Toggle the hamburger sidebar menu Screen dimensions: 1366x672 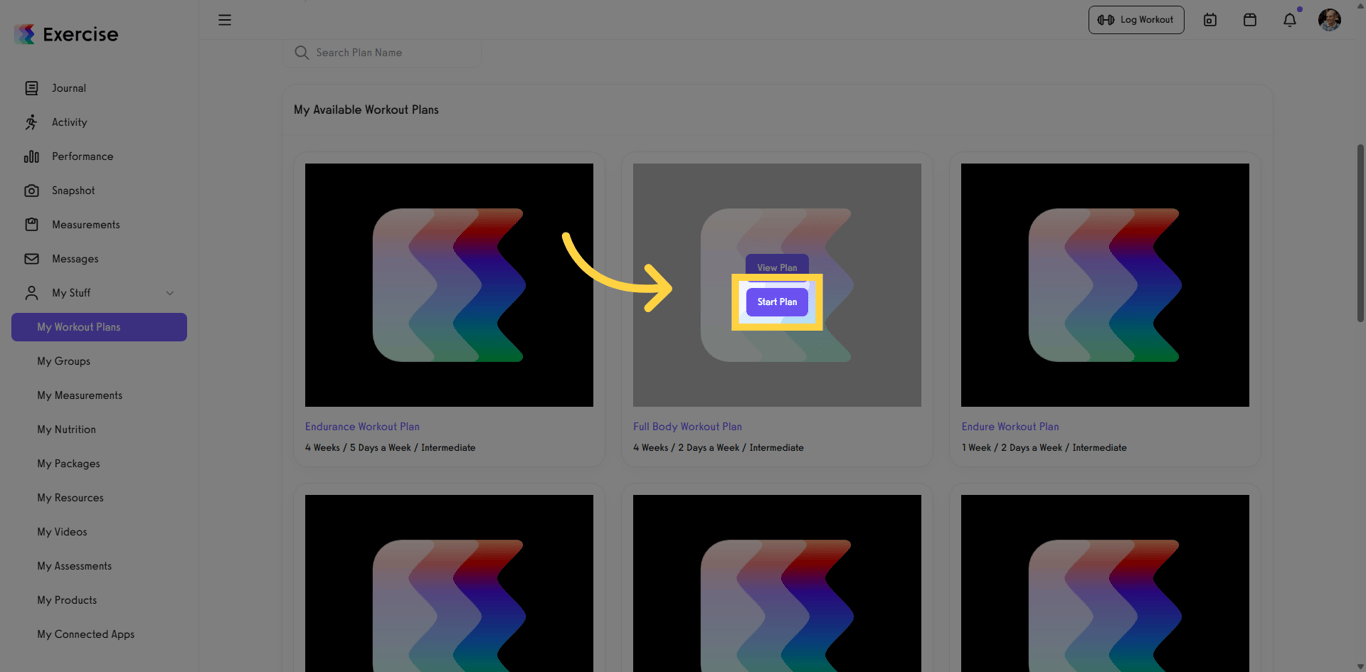click(225, 20)
